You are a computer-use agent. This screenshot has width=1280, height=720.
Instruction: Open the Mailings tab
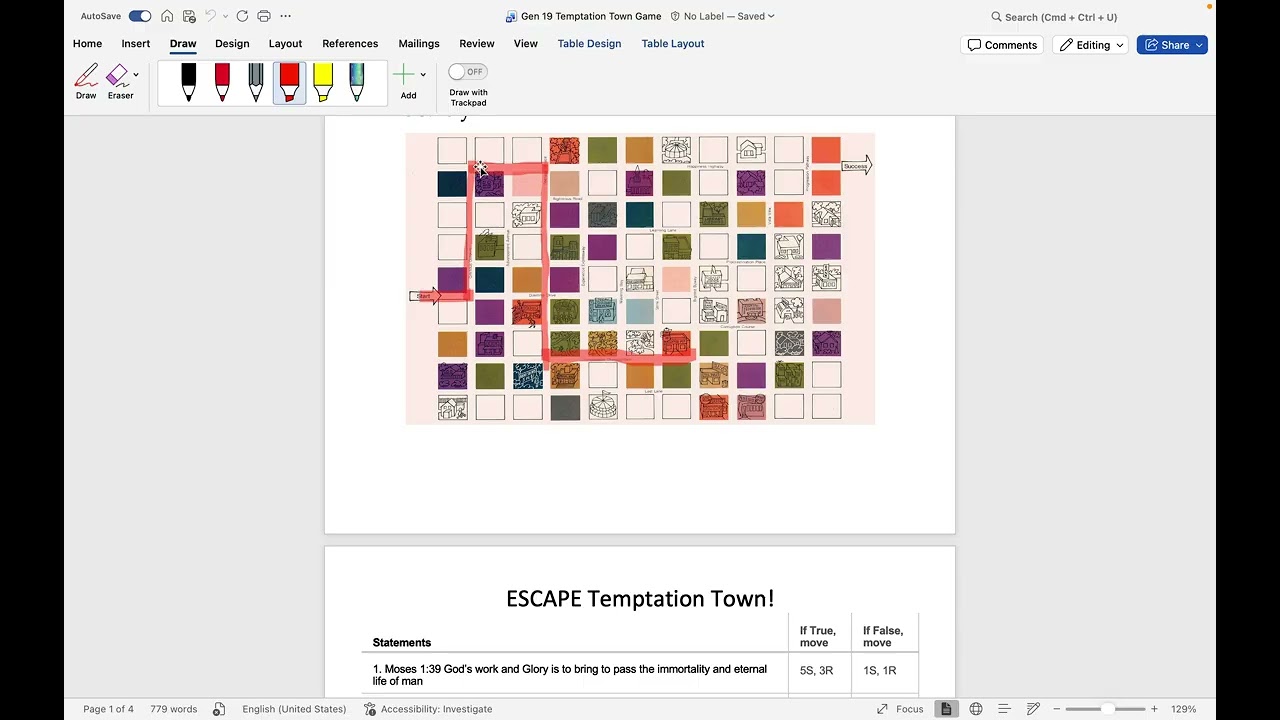click(419, 44)
